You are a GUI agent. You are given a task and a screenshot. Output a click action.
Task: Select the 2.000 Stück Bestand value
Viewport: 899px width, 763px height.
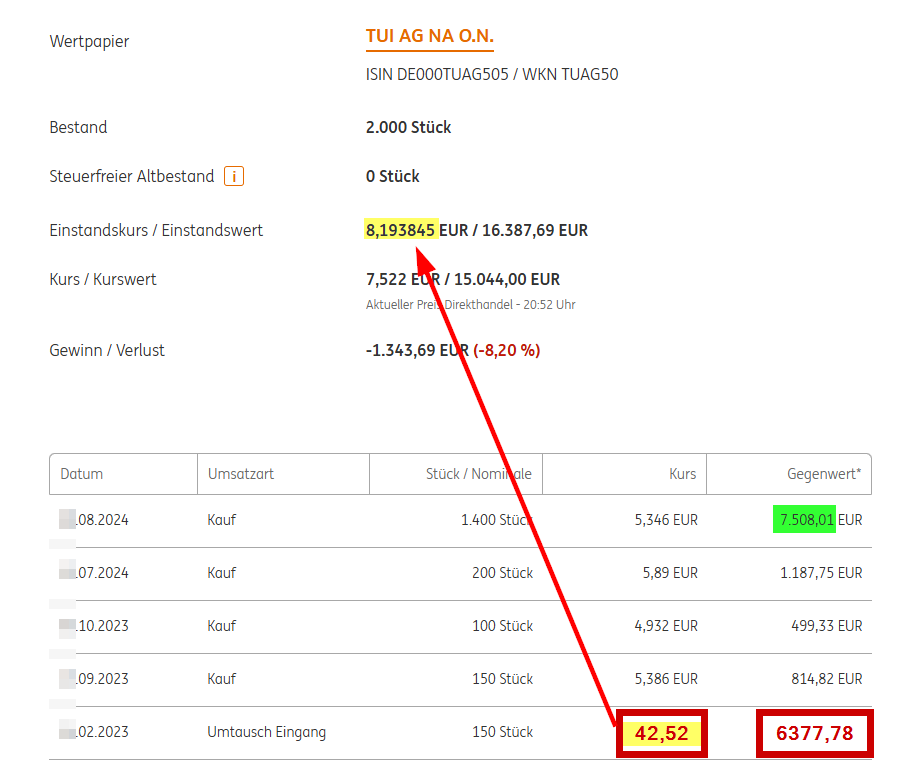coord(408,128)
